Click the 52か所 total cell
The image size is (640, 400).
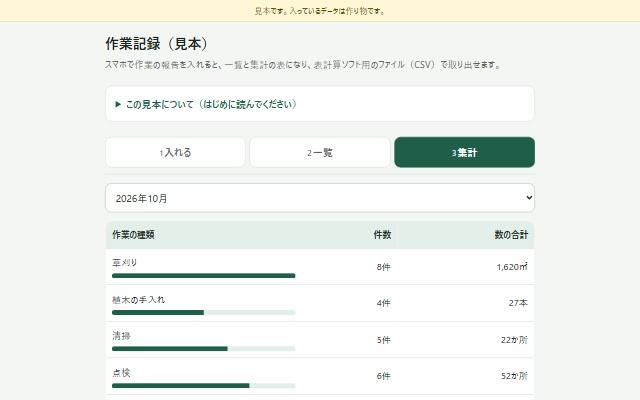(514, 376)
